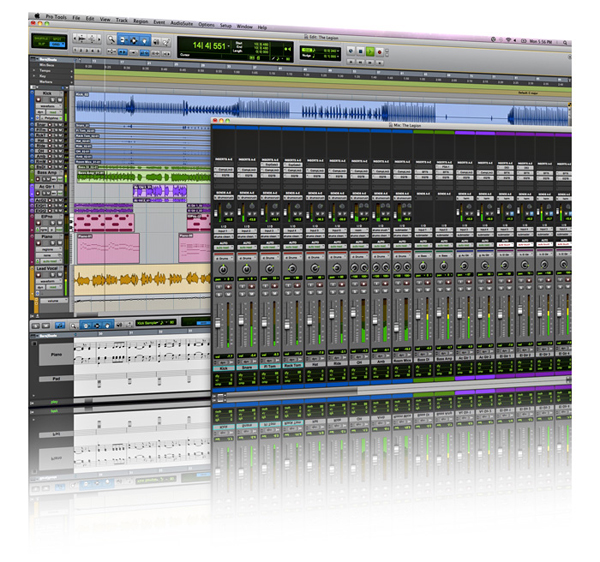600x562 pixels.
Task: Enable Slip edit mode
Action: pyautogui.click(x=42, y=44)
